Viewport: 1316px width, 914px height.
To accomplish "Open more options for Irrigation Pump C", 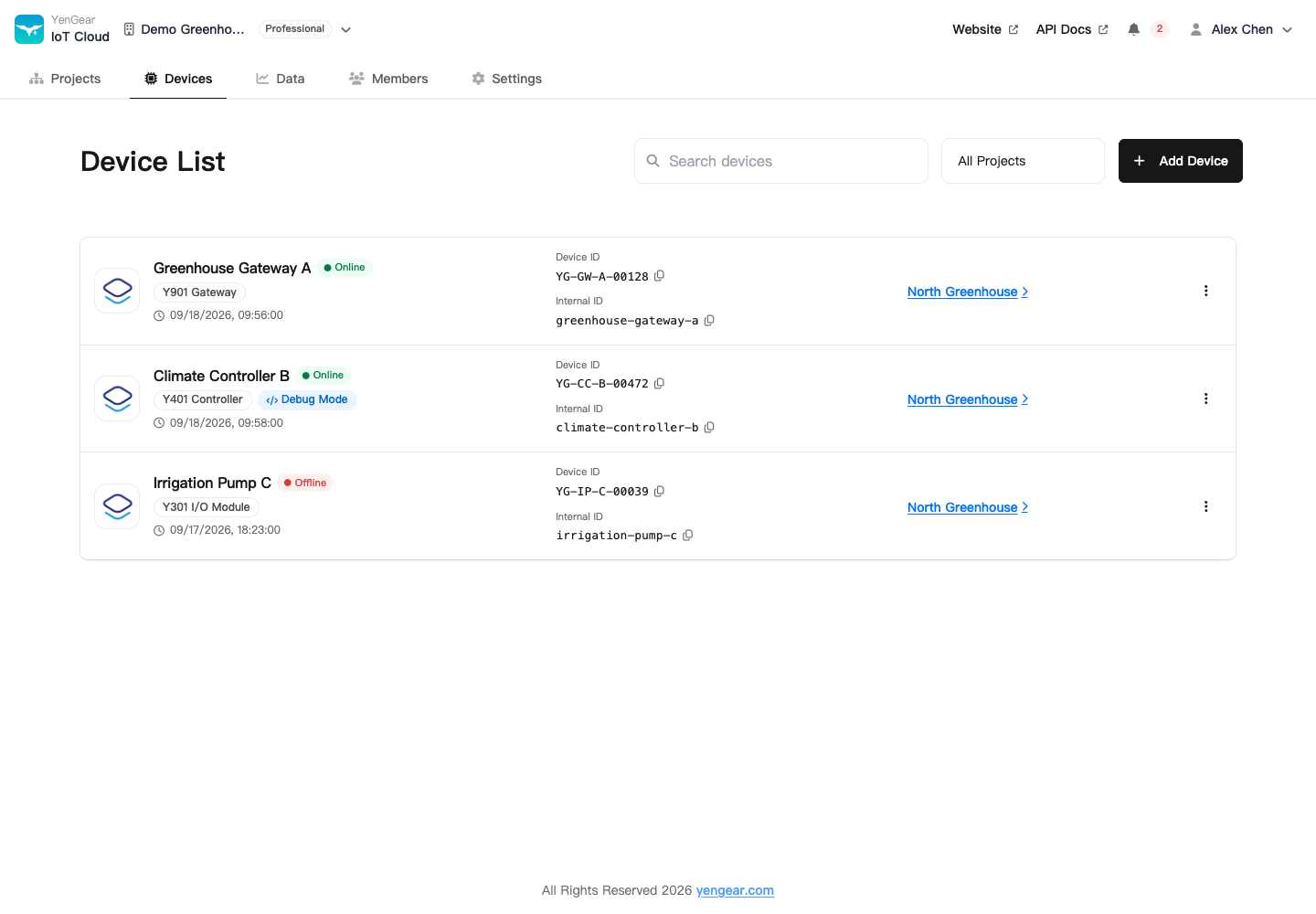I will point(1205,506).
